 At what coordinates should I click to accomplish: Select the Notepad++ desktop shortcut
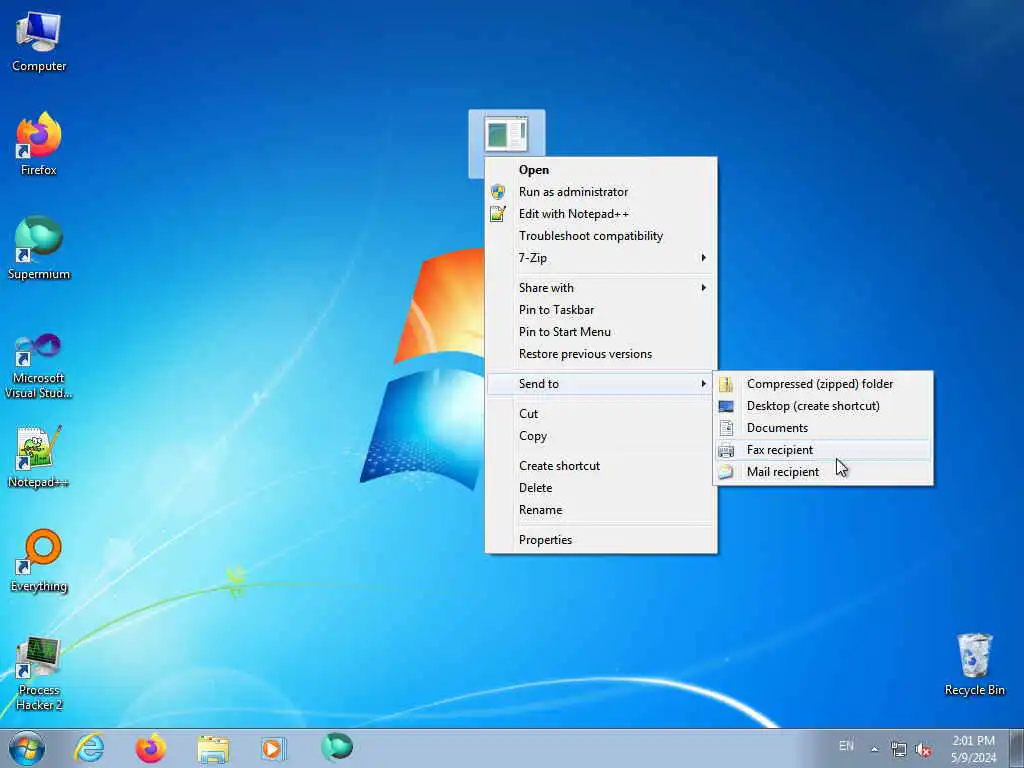pos(39,457)
